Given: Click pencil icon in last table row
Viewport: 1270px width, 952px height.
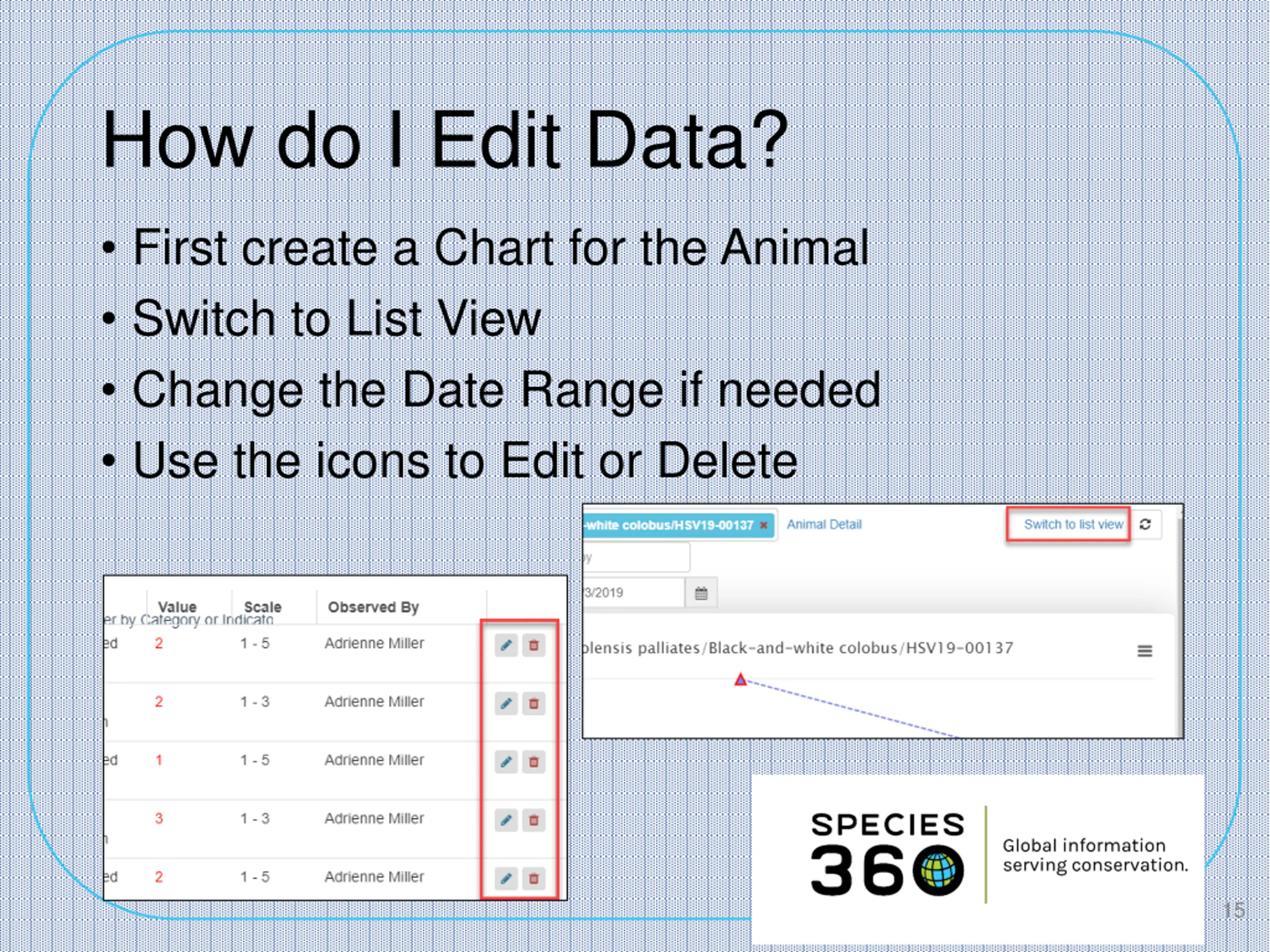Looking at the screenshot, I should point(506,879).
